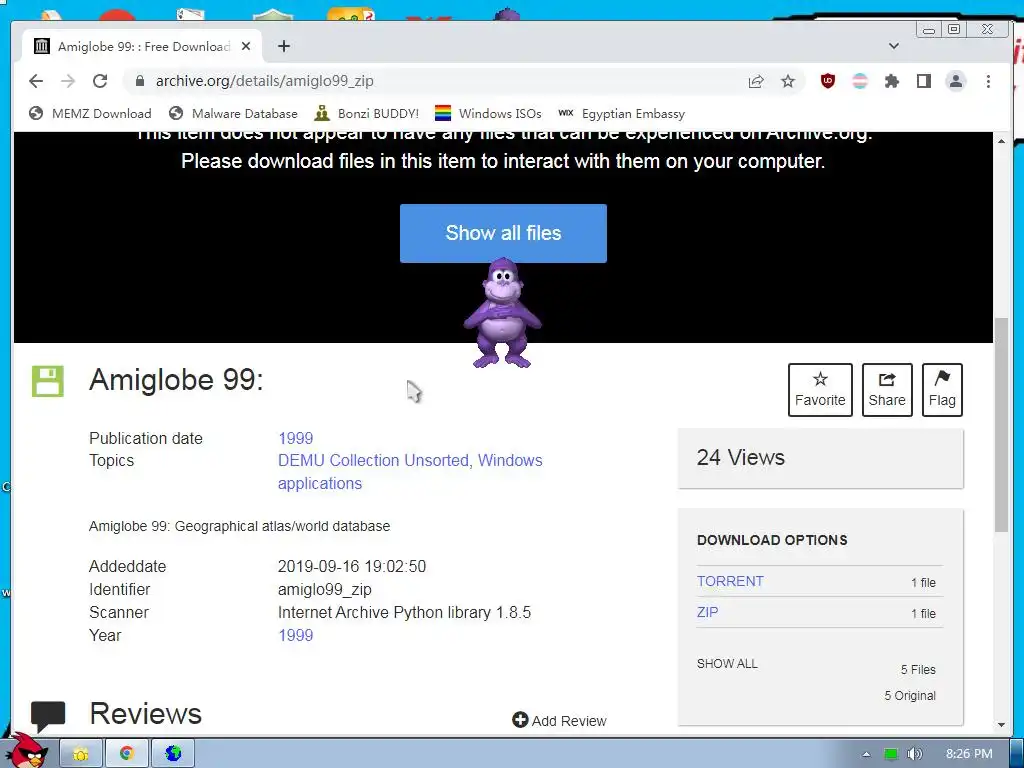Switch to Chrome in the taskbar
The width and height of the screenshot is (1024, 768).
126,754
